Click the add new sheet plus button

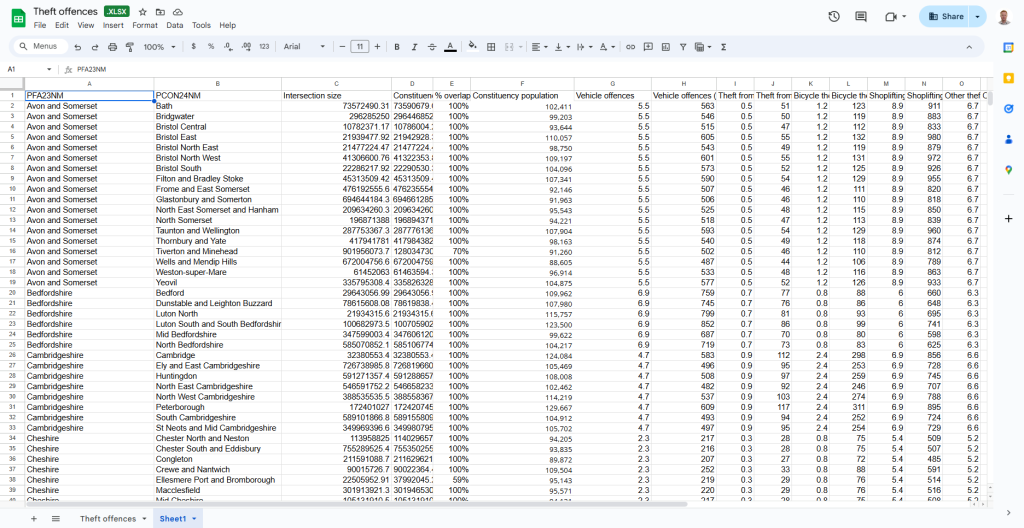(x=34, y=519)
